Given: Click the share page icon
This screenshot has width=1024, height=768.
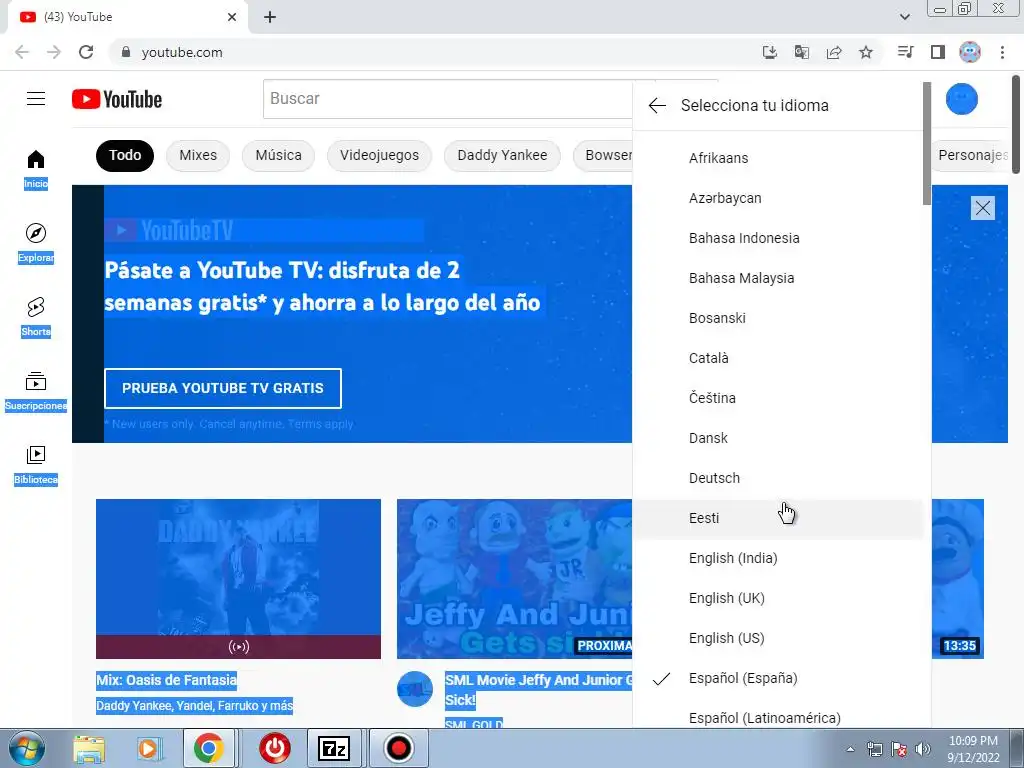Looking at the screenshot, I should 834,52.
